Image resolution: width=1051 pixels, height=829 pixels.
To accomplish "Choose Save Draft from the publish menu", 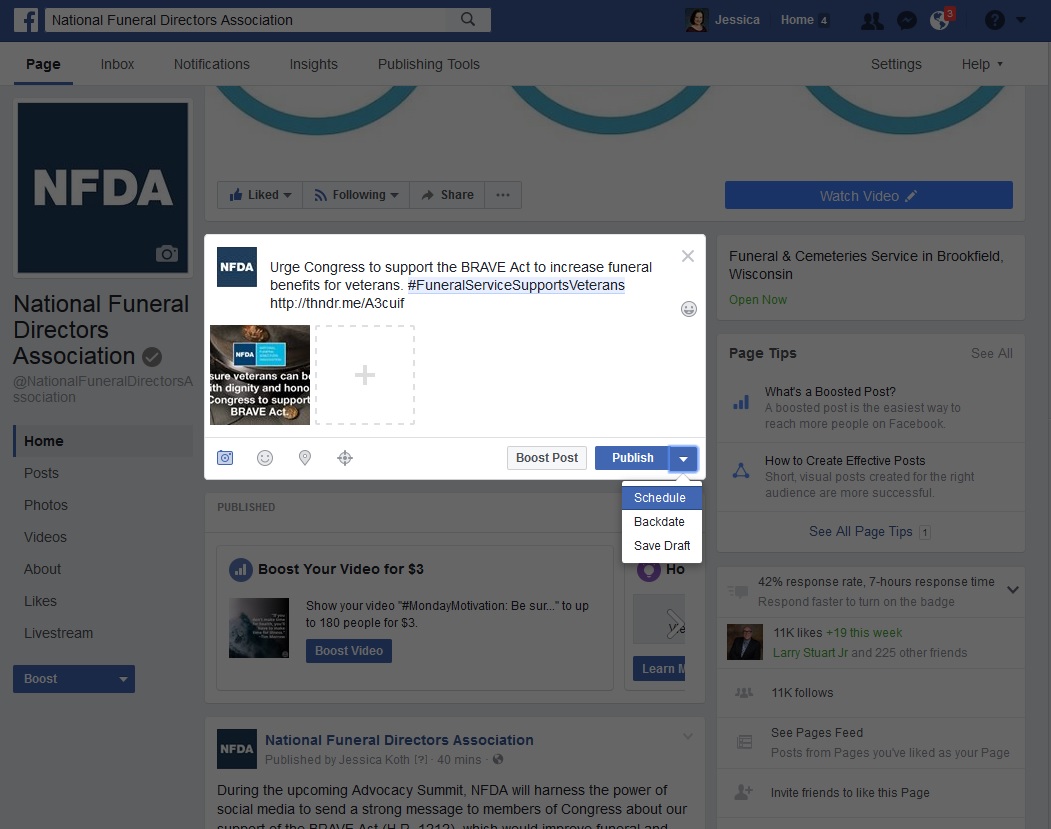I will click(x=662, y=546).
